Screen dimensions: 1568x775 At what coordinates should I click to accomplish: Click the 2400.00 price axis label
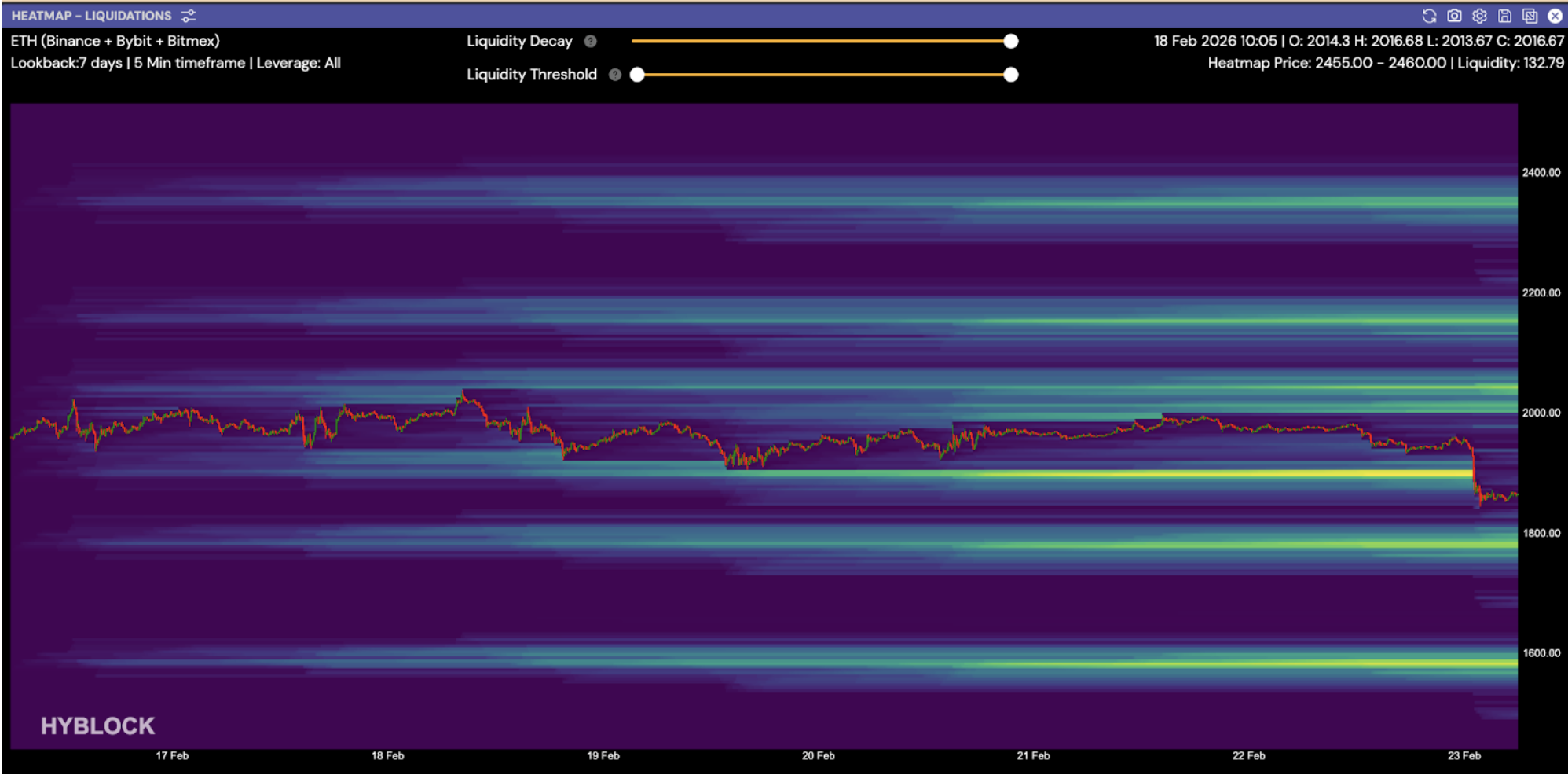(1541, 173)
